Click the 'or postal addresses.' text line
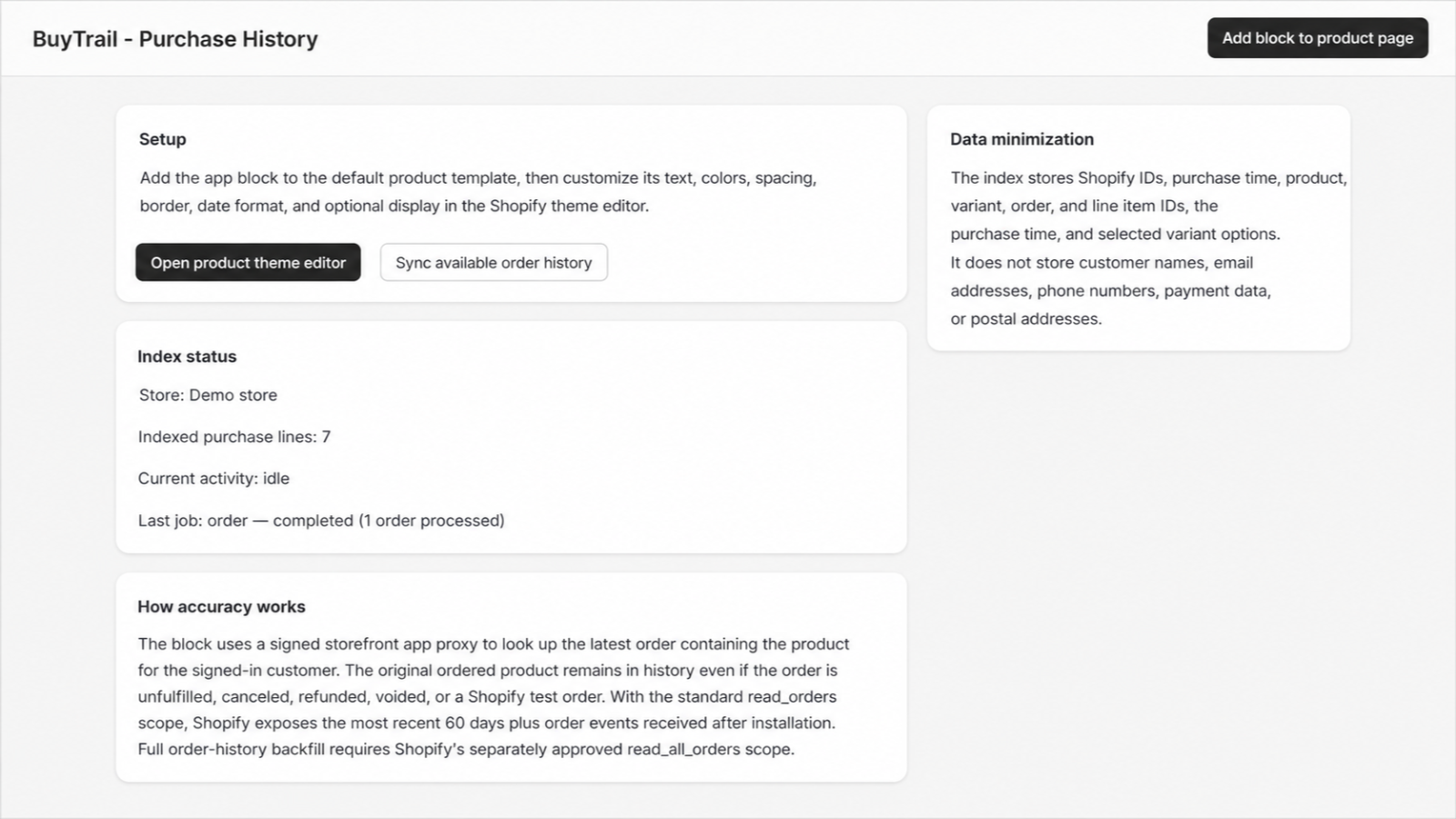 pos(1026,318)
